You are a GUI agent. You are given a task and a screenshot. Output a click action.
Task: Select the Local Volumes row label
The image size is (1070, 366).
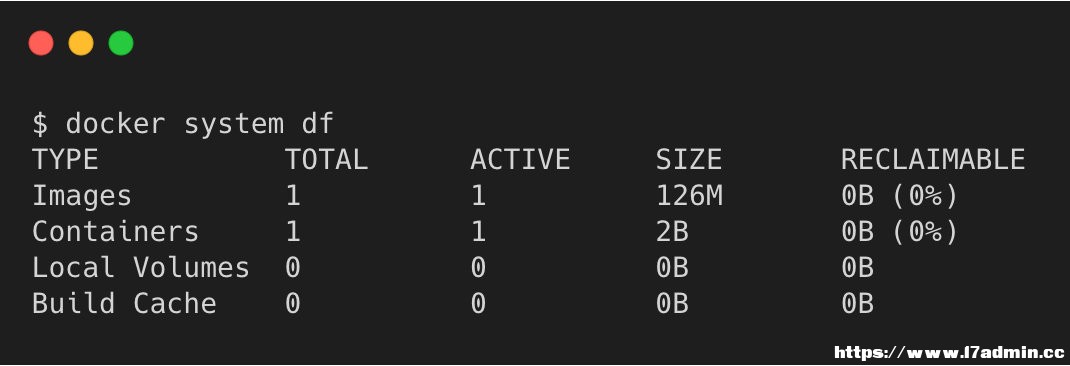(x=141, y=267)
